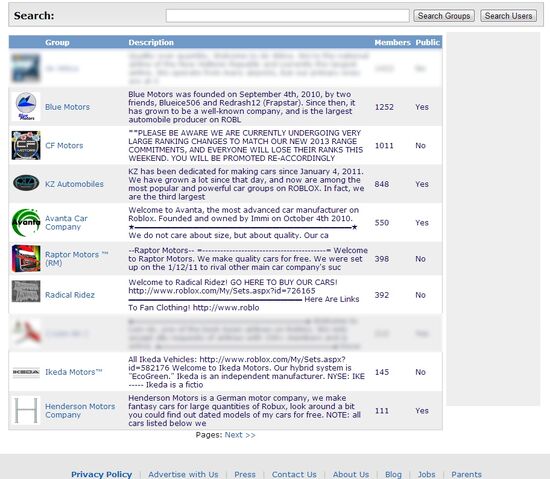Click the KZ Automobiles description text
550x479 pixels.
(x=246, y=184)
